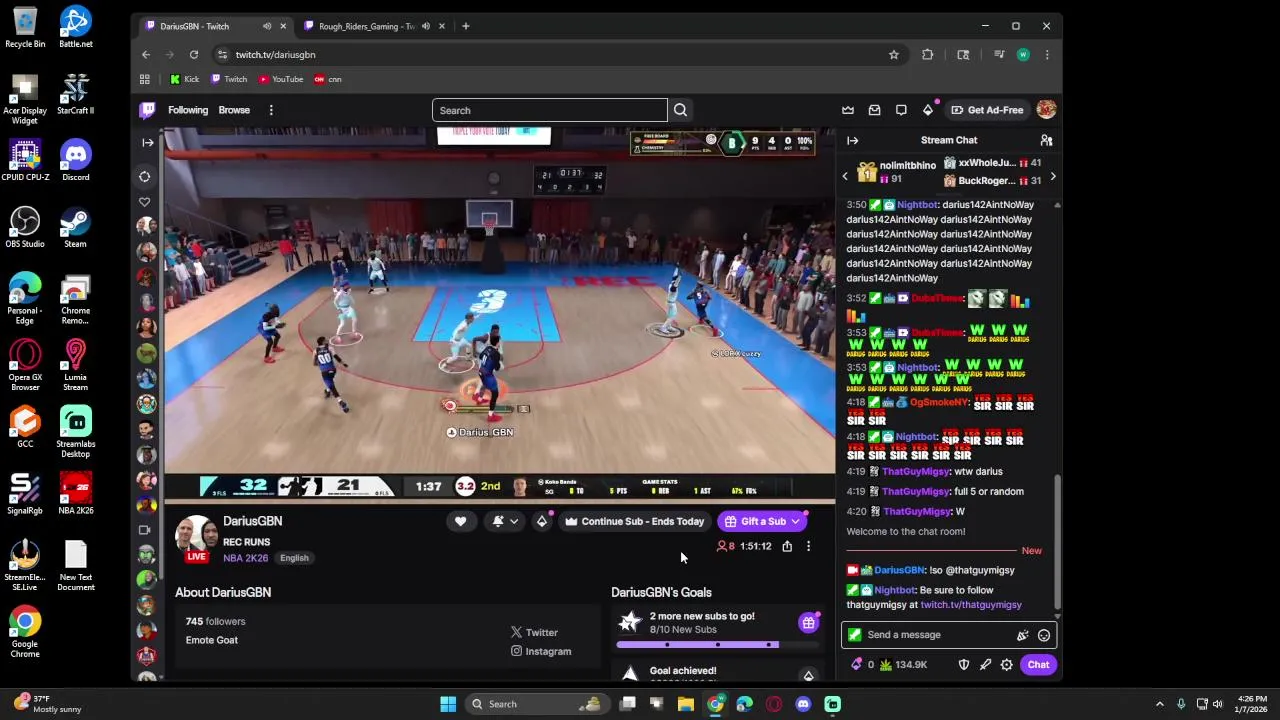Open Chrome's three-dot menu
Viewport: 1280px width, 720px height.
click(x=1047, y=55)
